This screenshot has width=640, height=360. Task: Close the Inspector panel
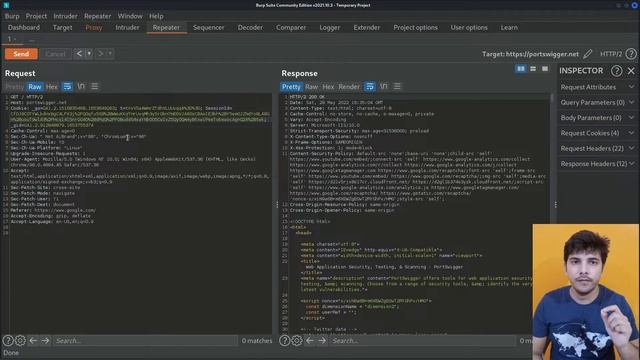click(x=631, y=71)
